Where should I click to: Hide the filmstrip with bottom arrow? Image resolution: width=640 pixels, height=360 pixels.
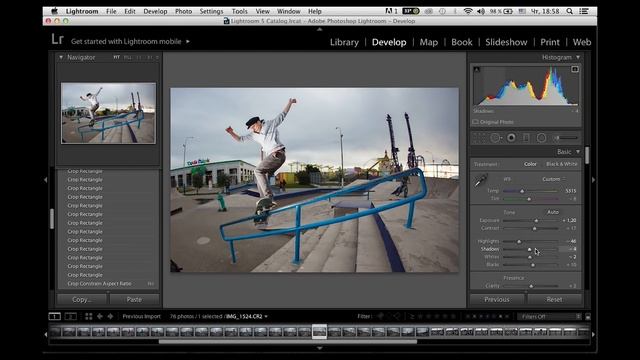pyautogui.click(x=320, y=348)
